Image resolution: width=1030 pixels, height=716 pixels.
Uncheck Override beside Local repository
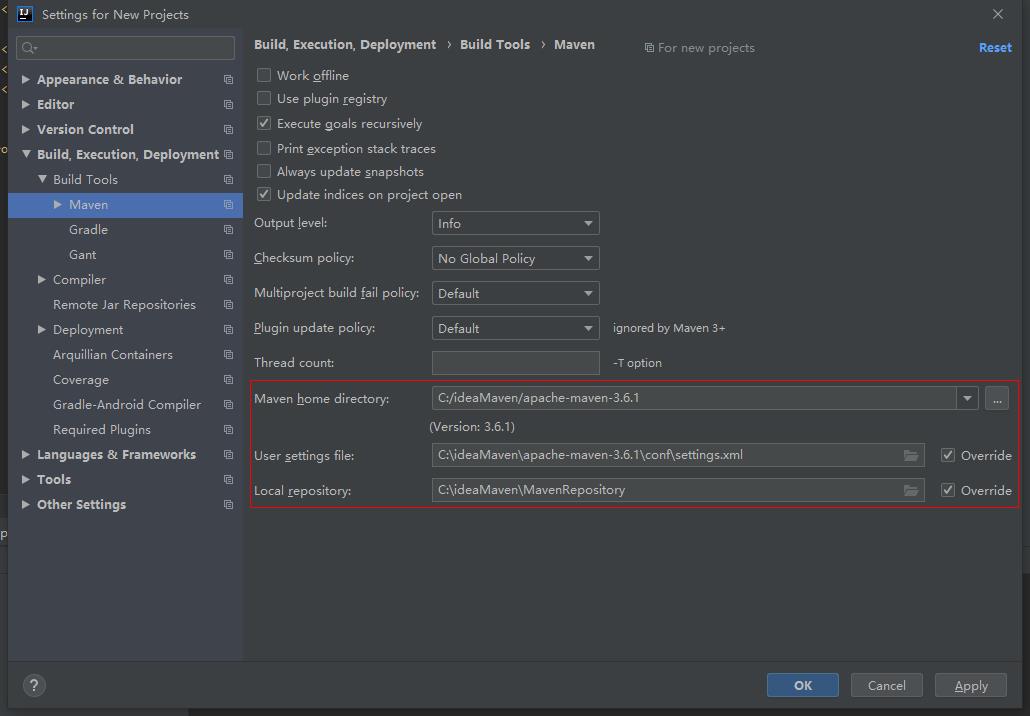tap(947, 490)
